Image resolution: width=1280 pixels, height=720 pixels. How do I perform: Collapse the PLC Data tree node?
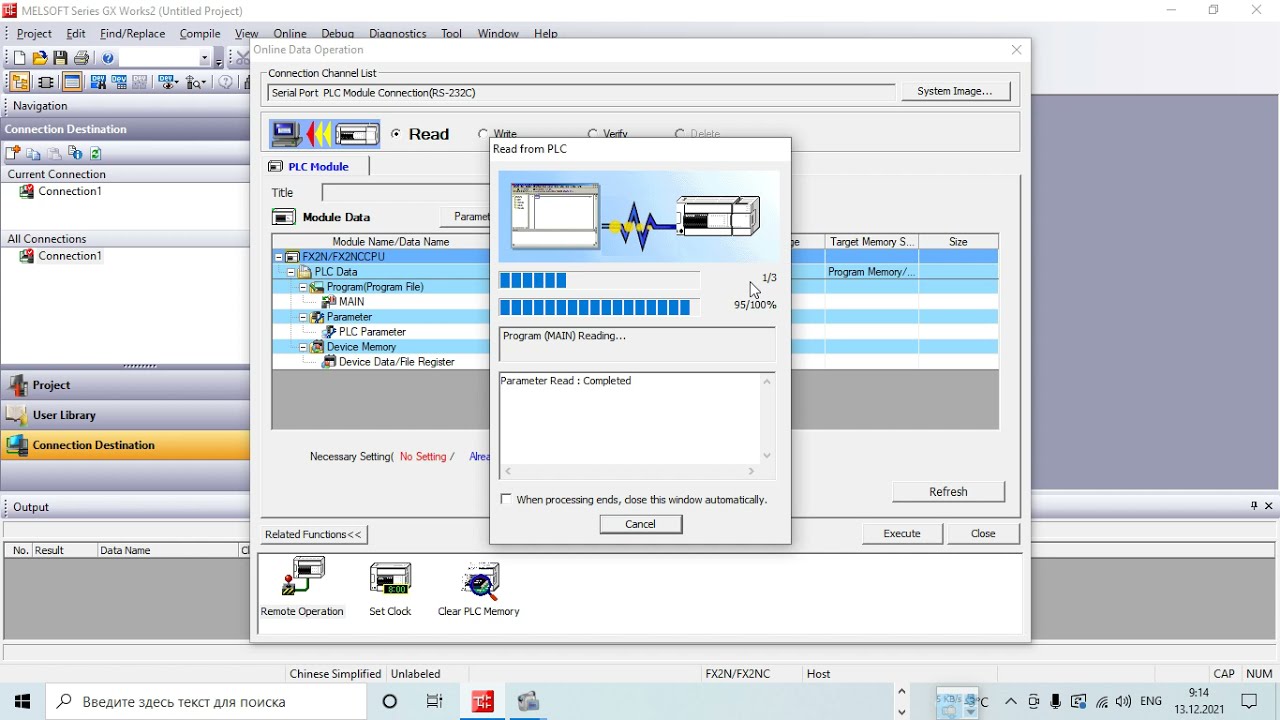click(x=291, y=272)
